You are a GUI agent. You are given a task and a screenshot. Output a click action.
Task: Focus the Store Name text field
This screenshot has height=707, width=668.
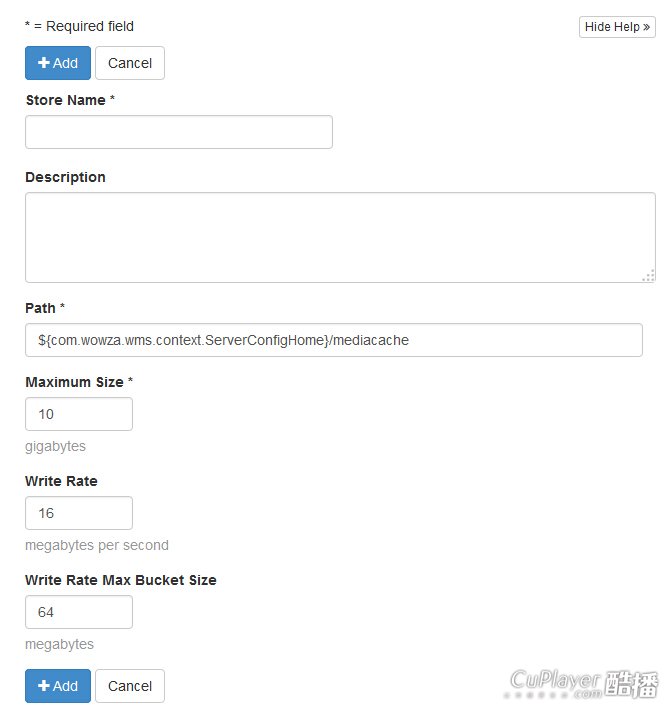click(x=179, y=132)
